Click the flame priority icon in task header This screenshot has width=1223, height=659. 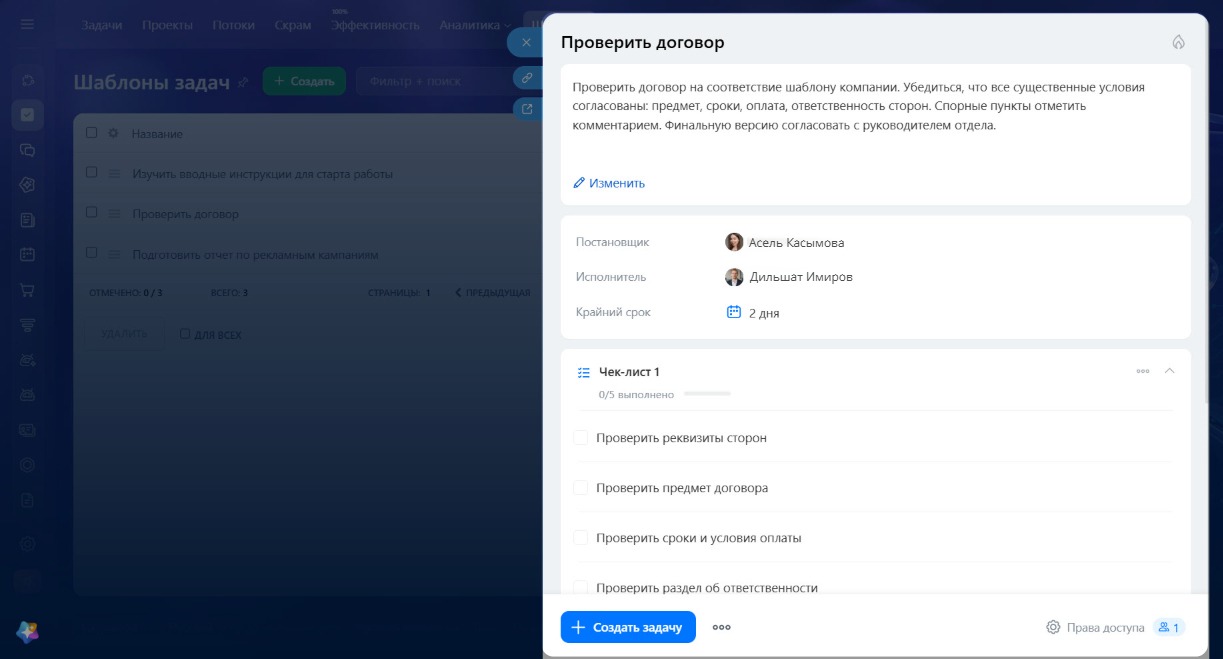point(1178,42)
